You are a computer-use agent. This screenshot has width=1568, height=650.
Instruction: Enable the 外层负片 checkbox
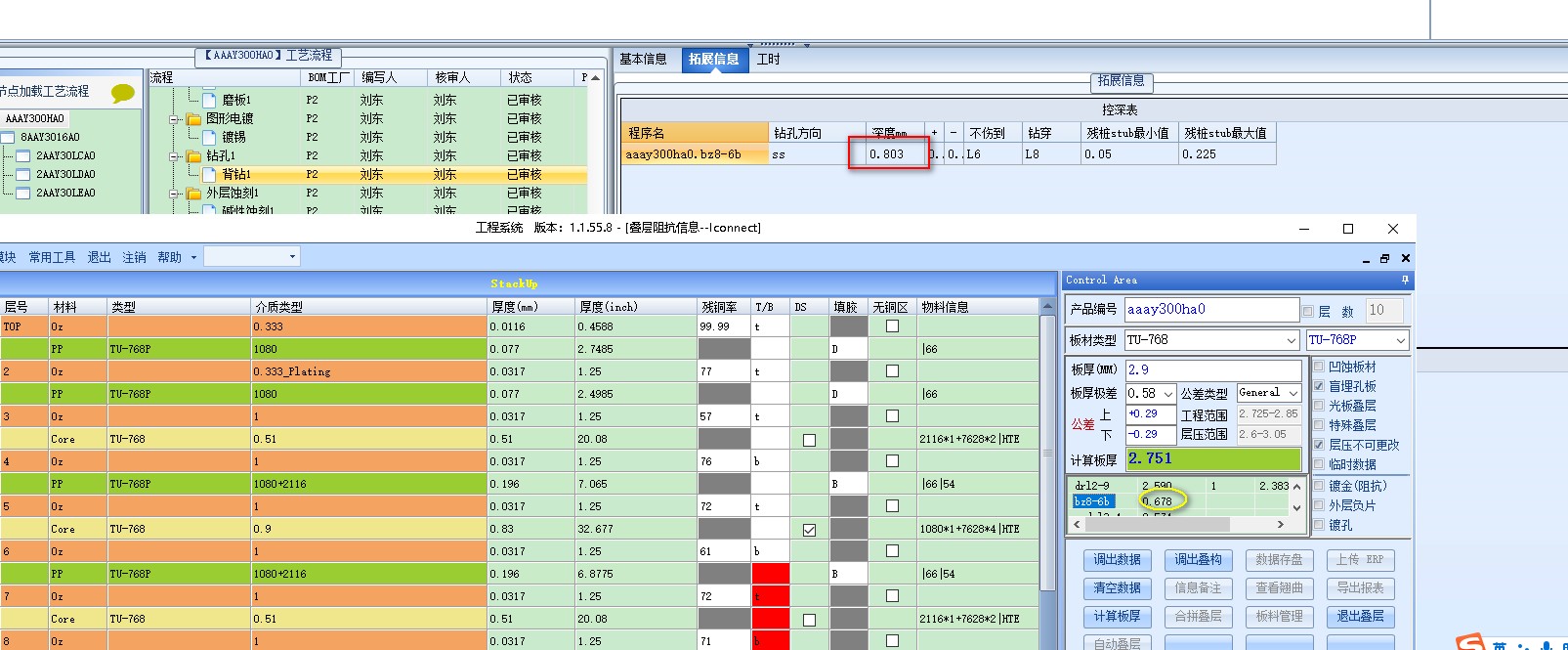[1319, 505]
